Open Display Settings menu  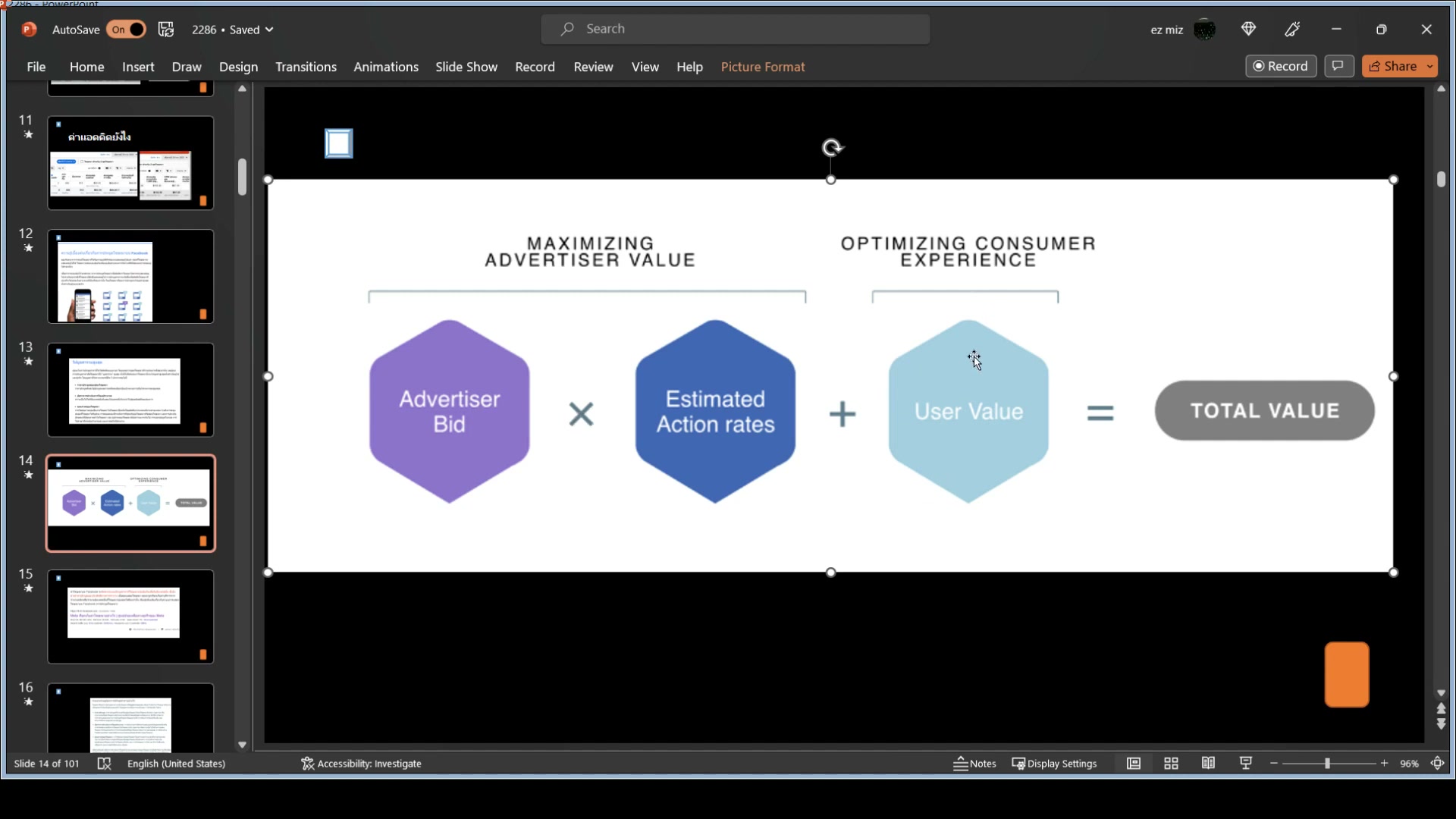tap(1054, 764)
